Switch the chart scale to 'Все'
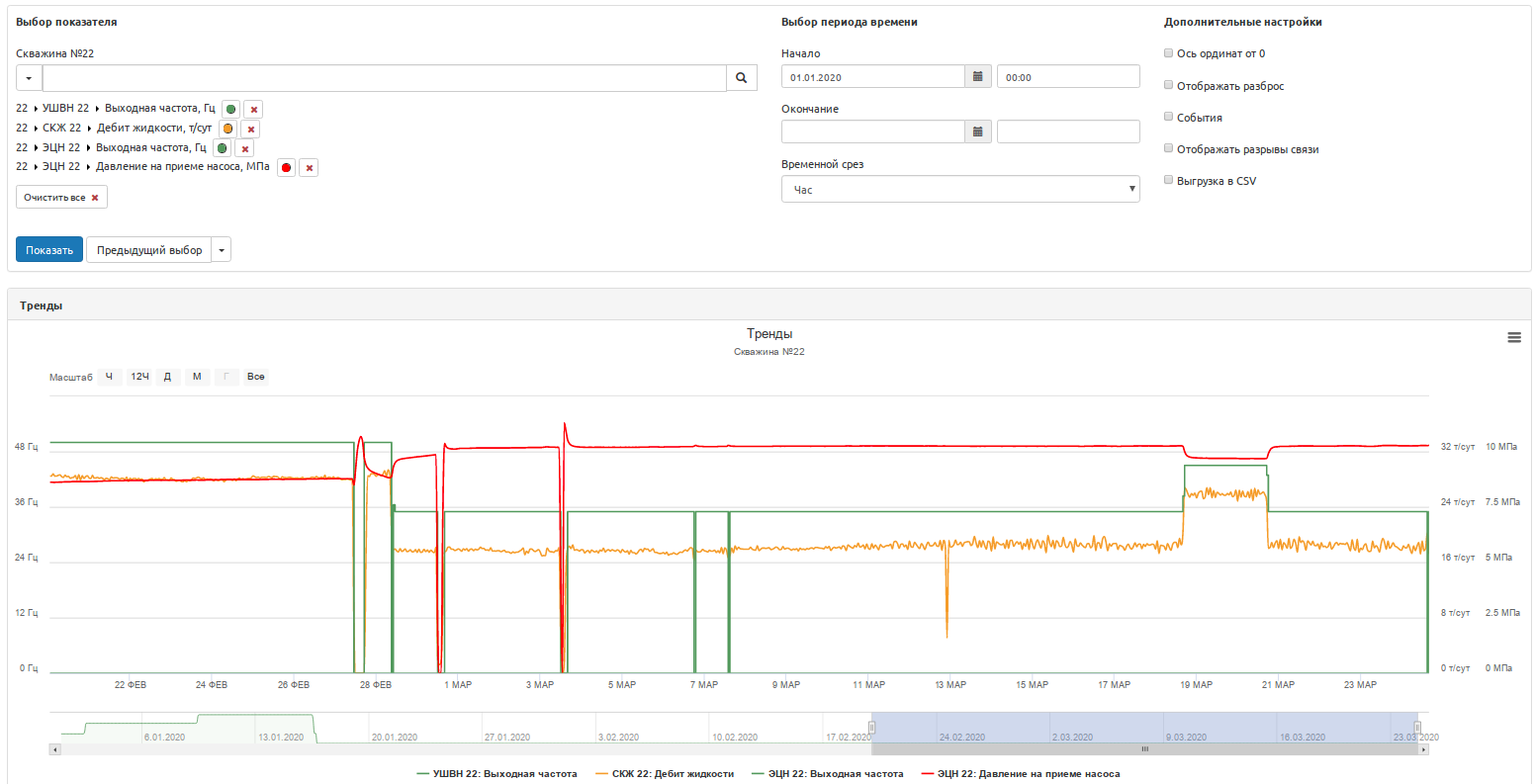Image resolution: width=1535 pixels, height=784 pixels. click(x=256, y=377)
